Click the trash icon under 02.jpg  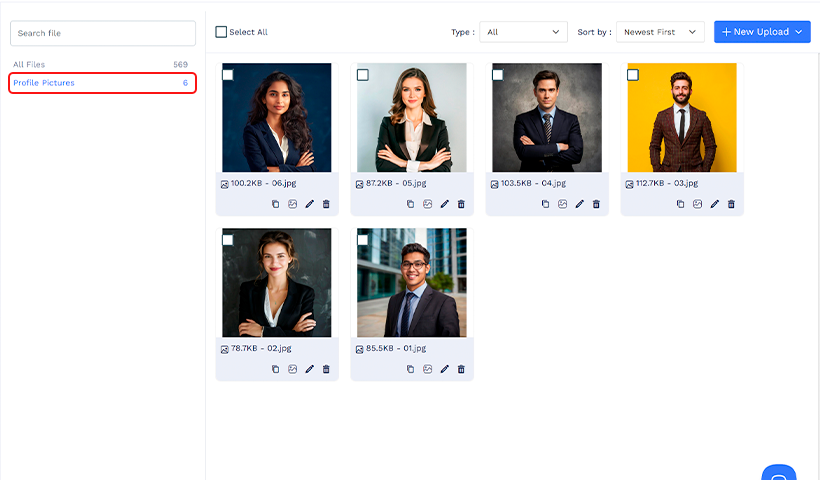tap(326, 369)
